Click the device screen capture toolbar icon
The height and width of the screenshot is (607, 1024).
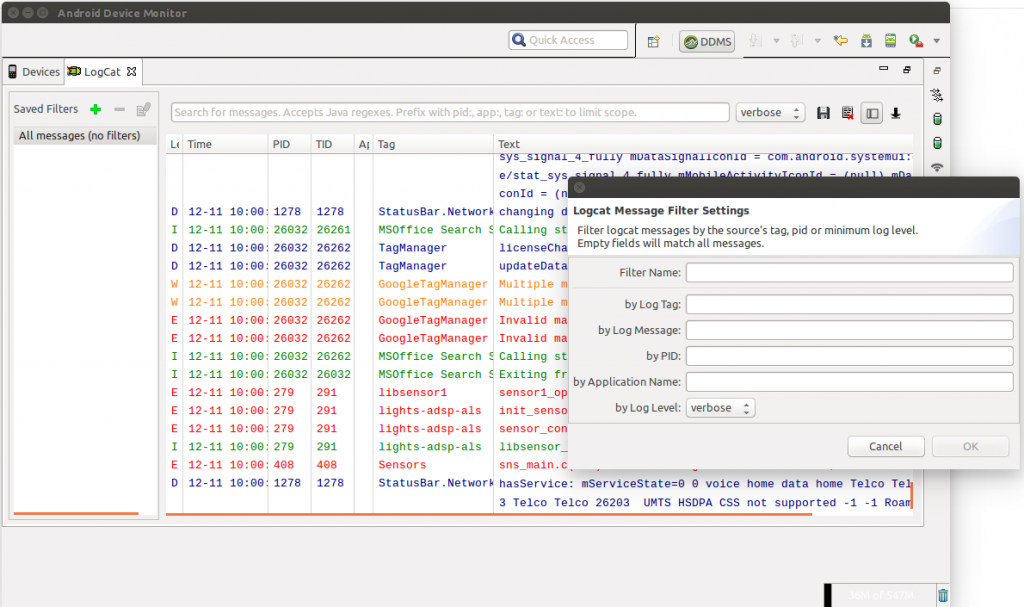890,41
